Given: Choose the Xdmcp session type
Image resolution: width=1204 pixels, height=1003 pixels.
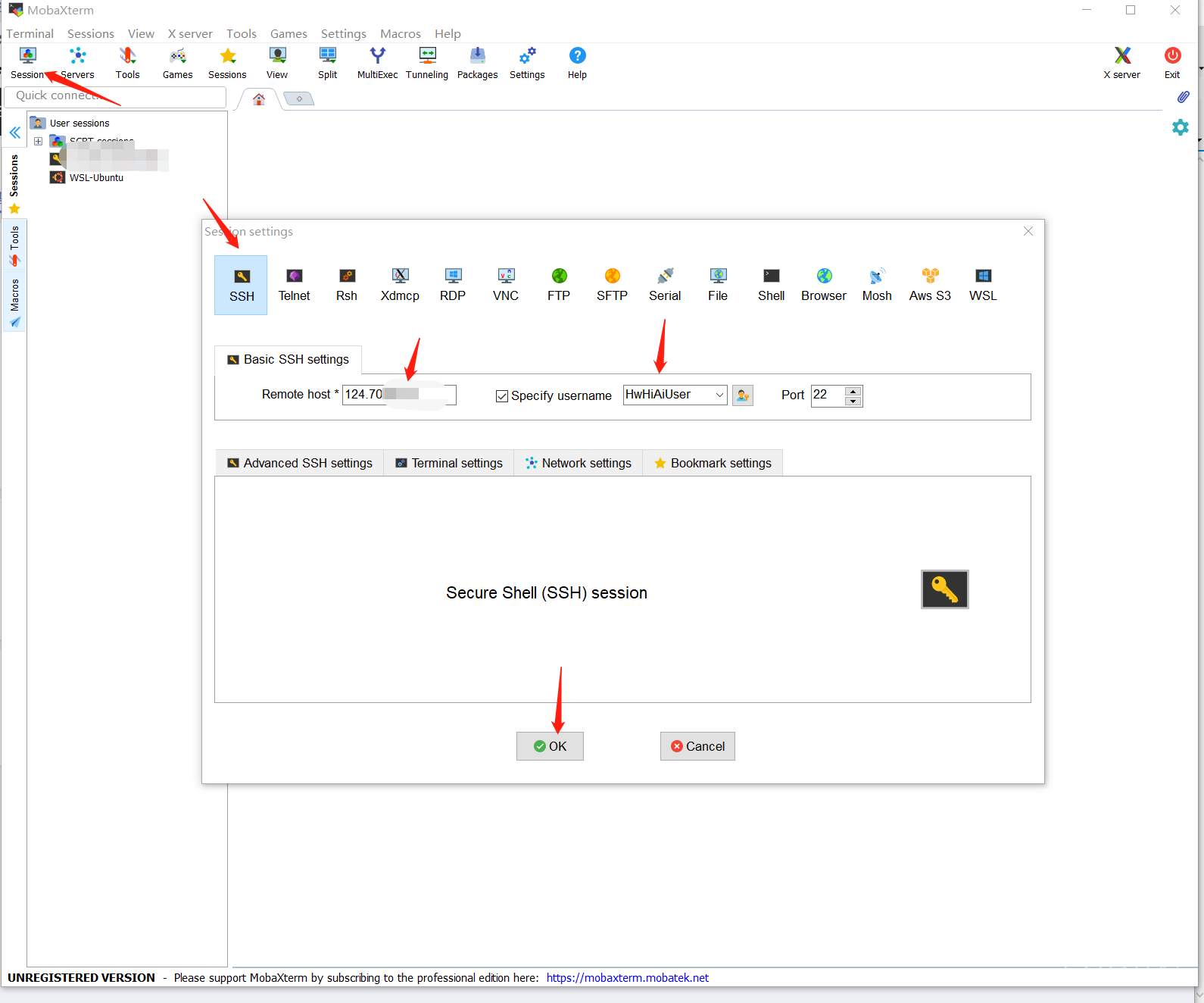Looking at the screenshot, I should (400, 285).
